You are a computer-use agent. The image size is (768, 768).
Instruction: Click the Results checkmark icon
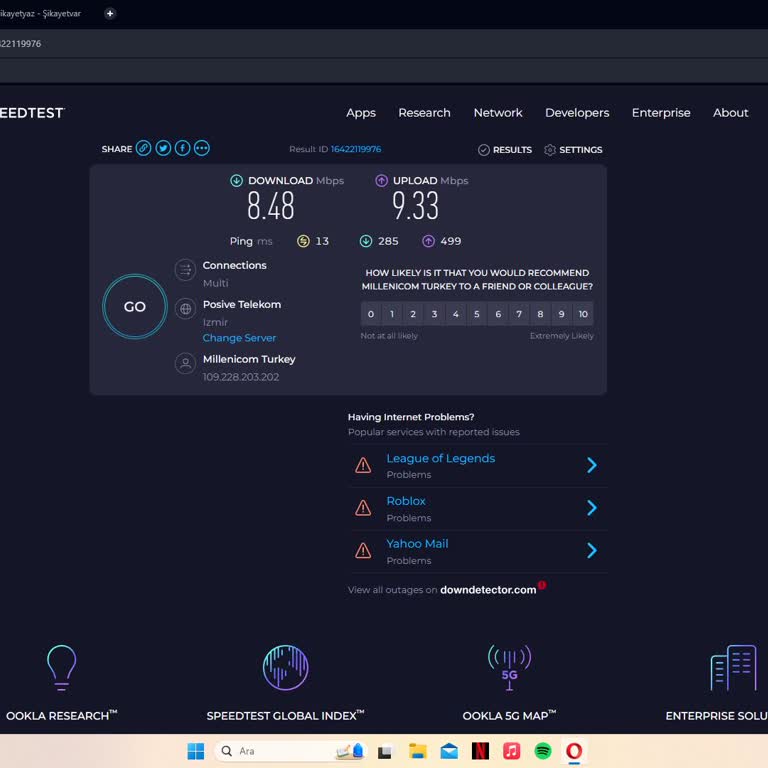[483, 150]
